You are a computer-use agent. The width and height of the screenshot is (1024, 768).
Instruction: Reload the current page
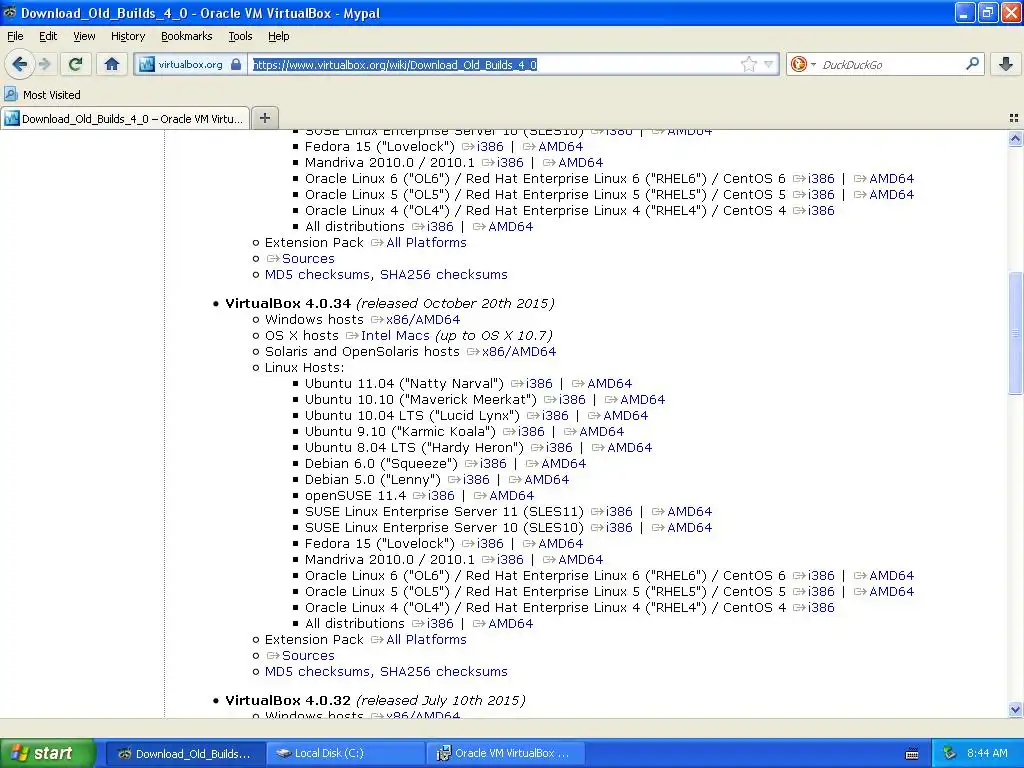click(76, 64)
